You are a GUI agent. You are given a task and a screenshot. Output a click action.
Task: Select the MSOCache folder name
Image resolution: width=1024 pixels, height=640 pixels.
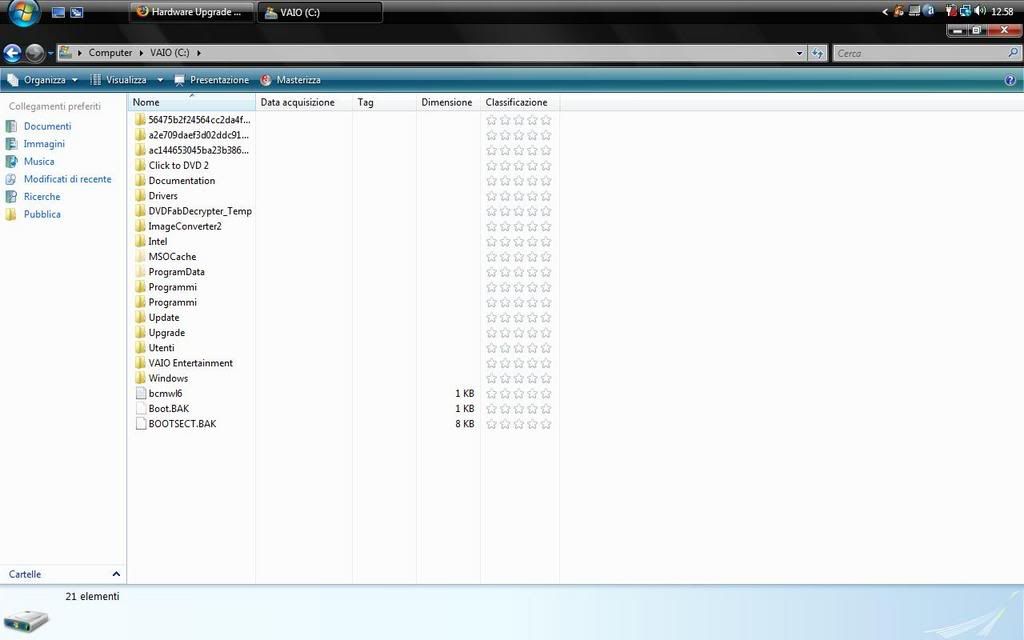[172, 257]
